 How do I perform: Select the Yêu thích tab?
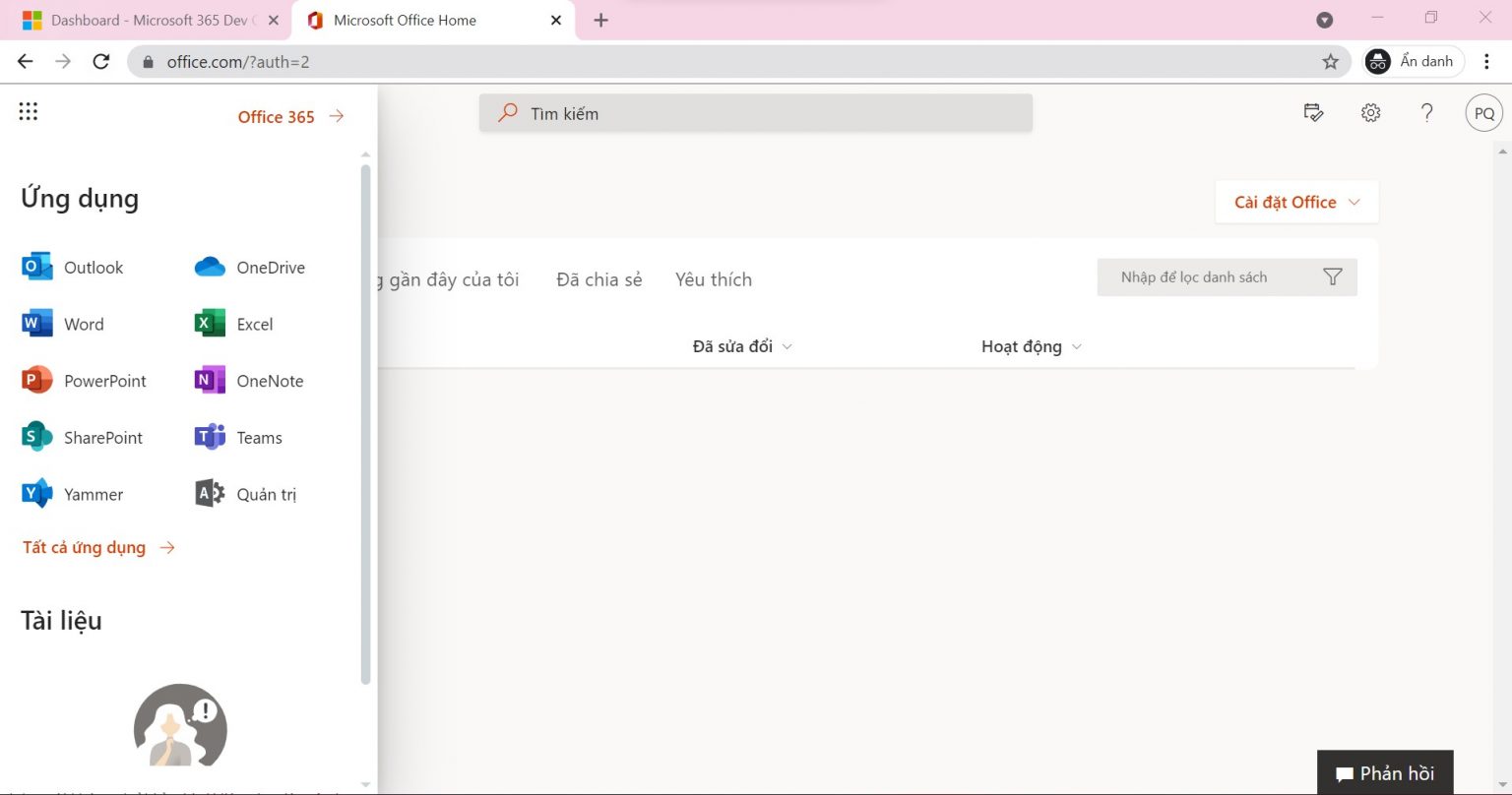pos(713,279)
